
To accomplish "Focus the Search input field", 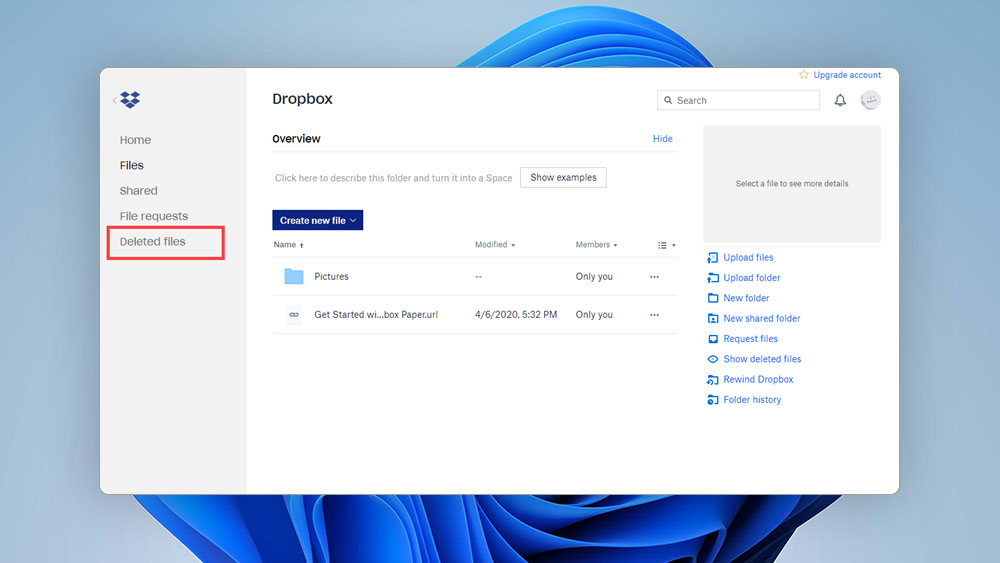I will 739,100.
